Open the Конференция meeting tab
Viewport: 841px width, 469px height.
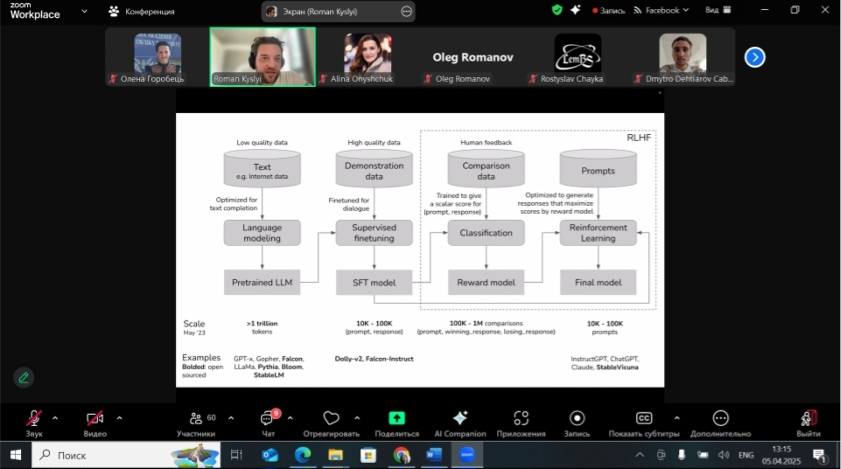(142, 12)
